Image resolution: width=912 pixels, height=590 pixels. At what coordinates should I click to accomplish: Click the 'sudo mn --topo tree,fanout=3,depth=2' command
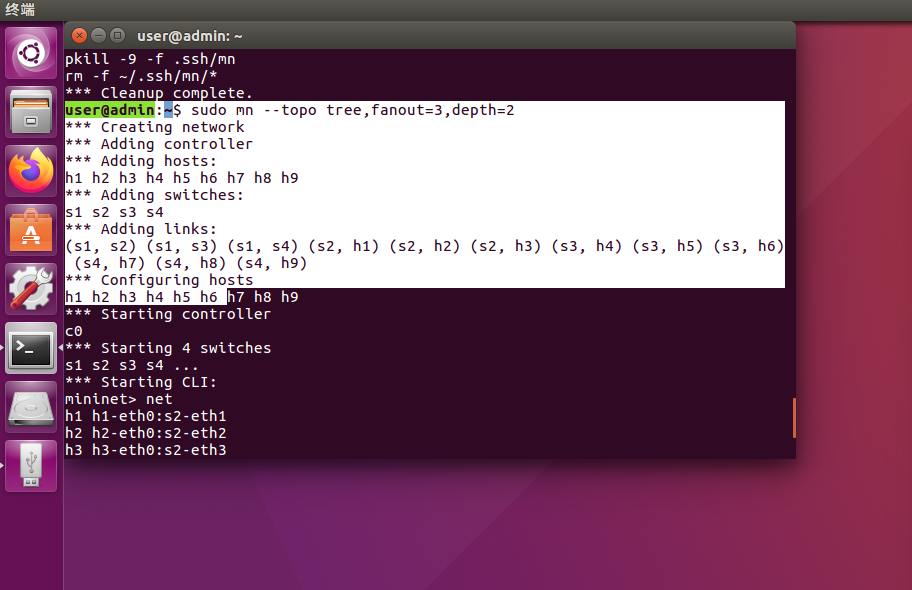point(352,110)
